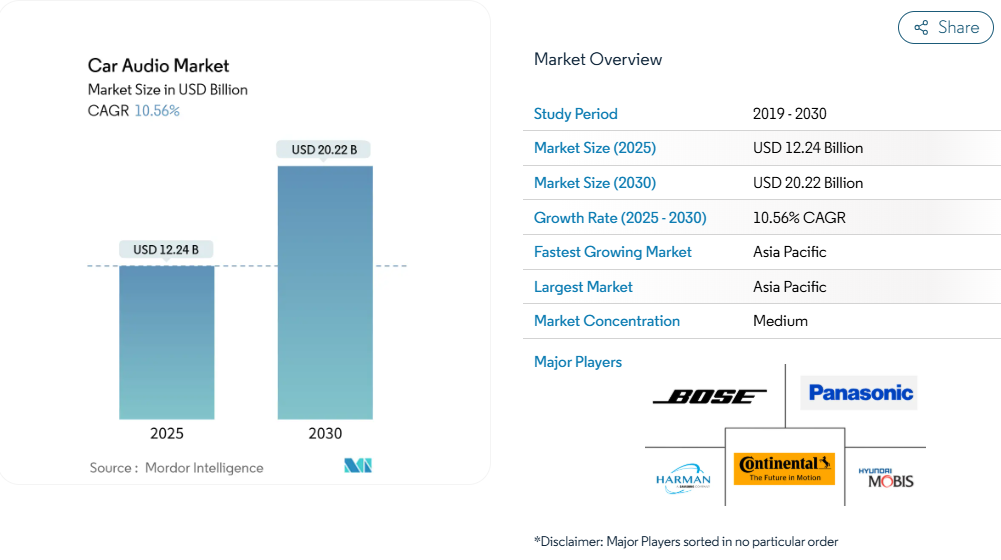1001x560 pixels.
Task: Click the Hyundai Mobis logo
Action: point(885,478)
